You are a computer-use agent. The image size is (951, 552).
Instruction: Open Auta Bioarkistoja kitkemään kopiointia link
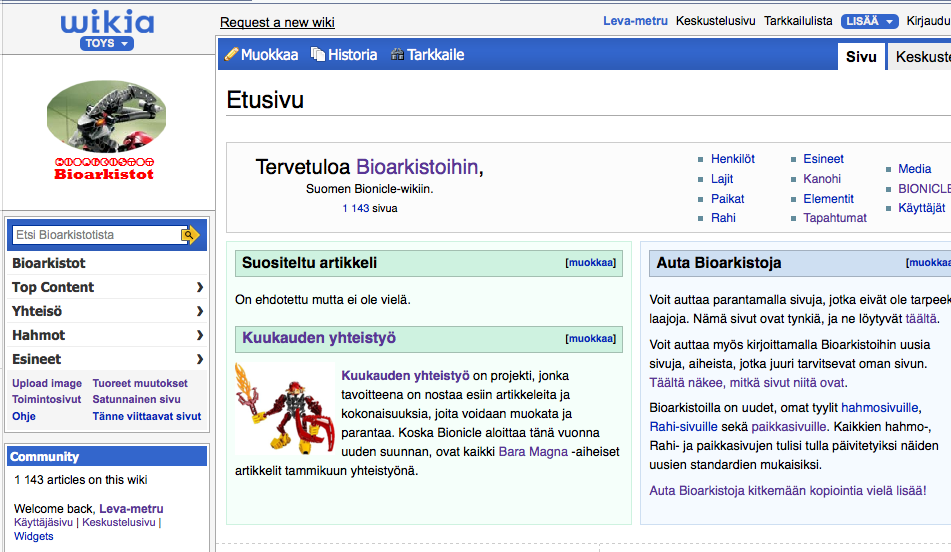[x=787, y=491]
